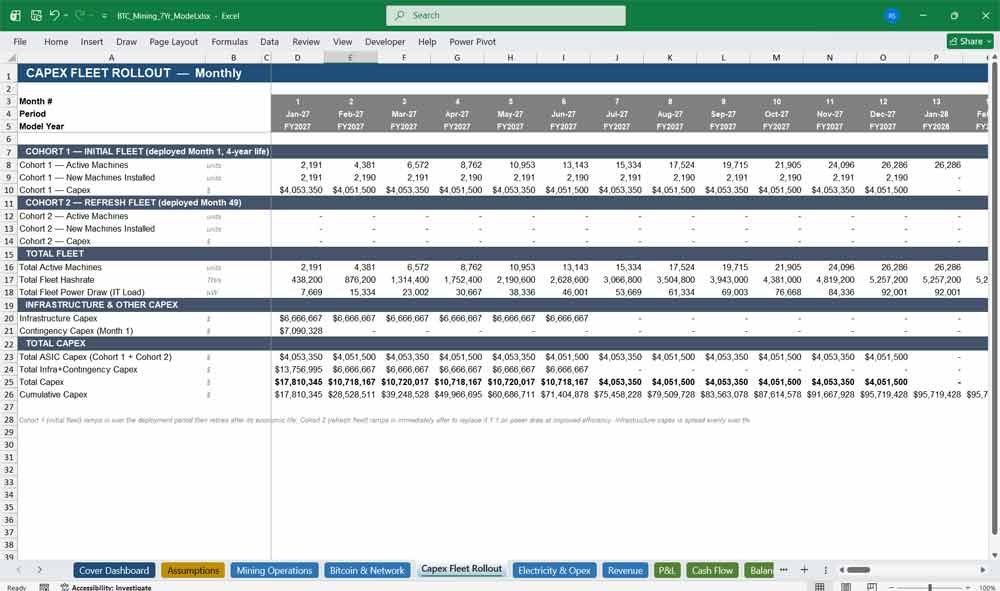This screenshot has width=1000, height=591.
Task: Open the Help ribbon tab
Action: pos(427,41)
